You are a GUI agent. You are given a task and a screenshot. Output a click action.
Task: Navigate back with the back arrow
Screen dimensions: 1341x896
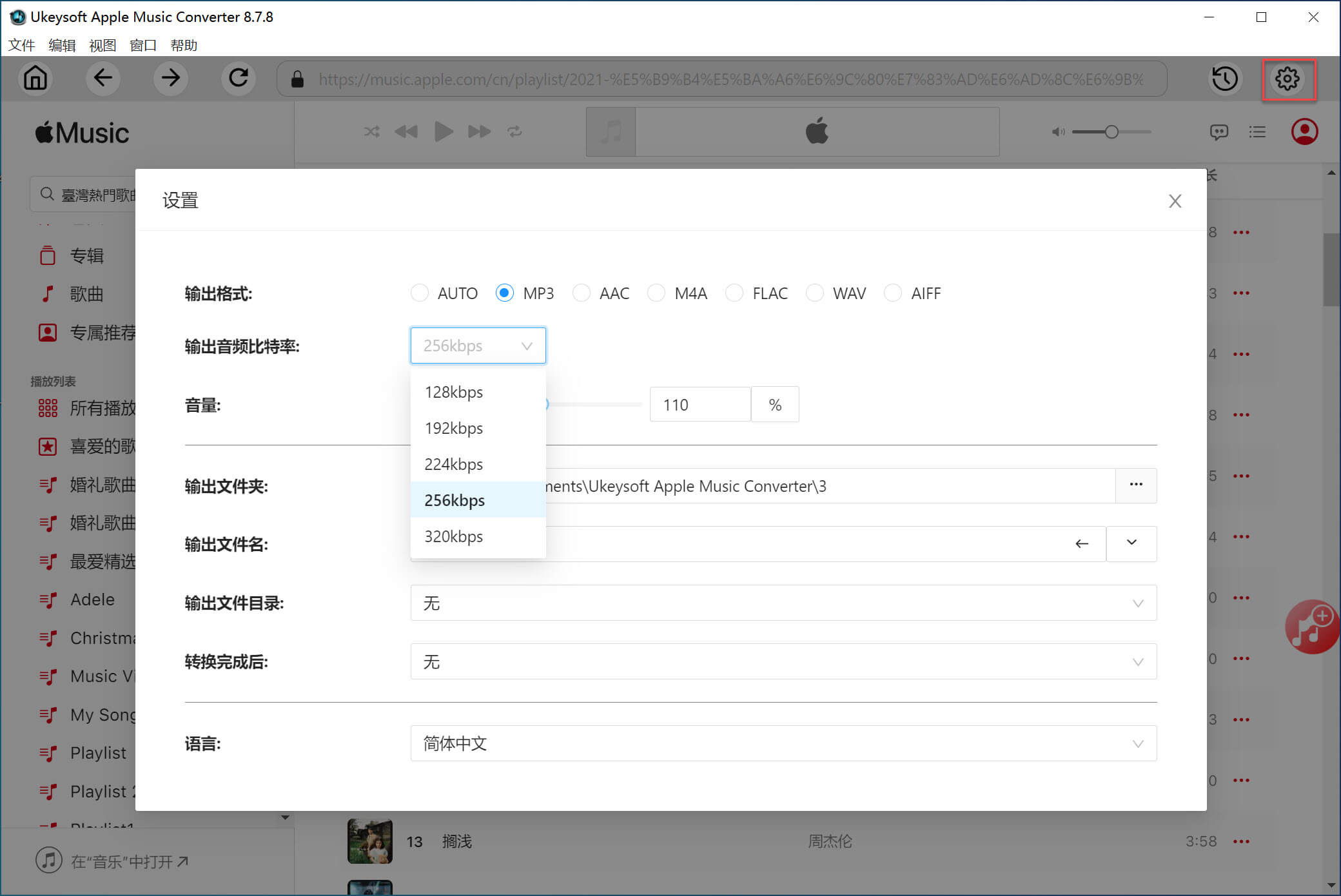(103, 78)
